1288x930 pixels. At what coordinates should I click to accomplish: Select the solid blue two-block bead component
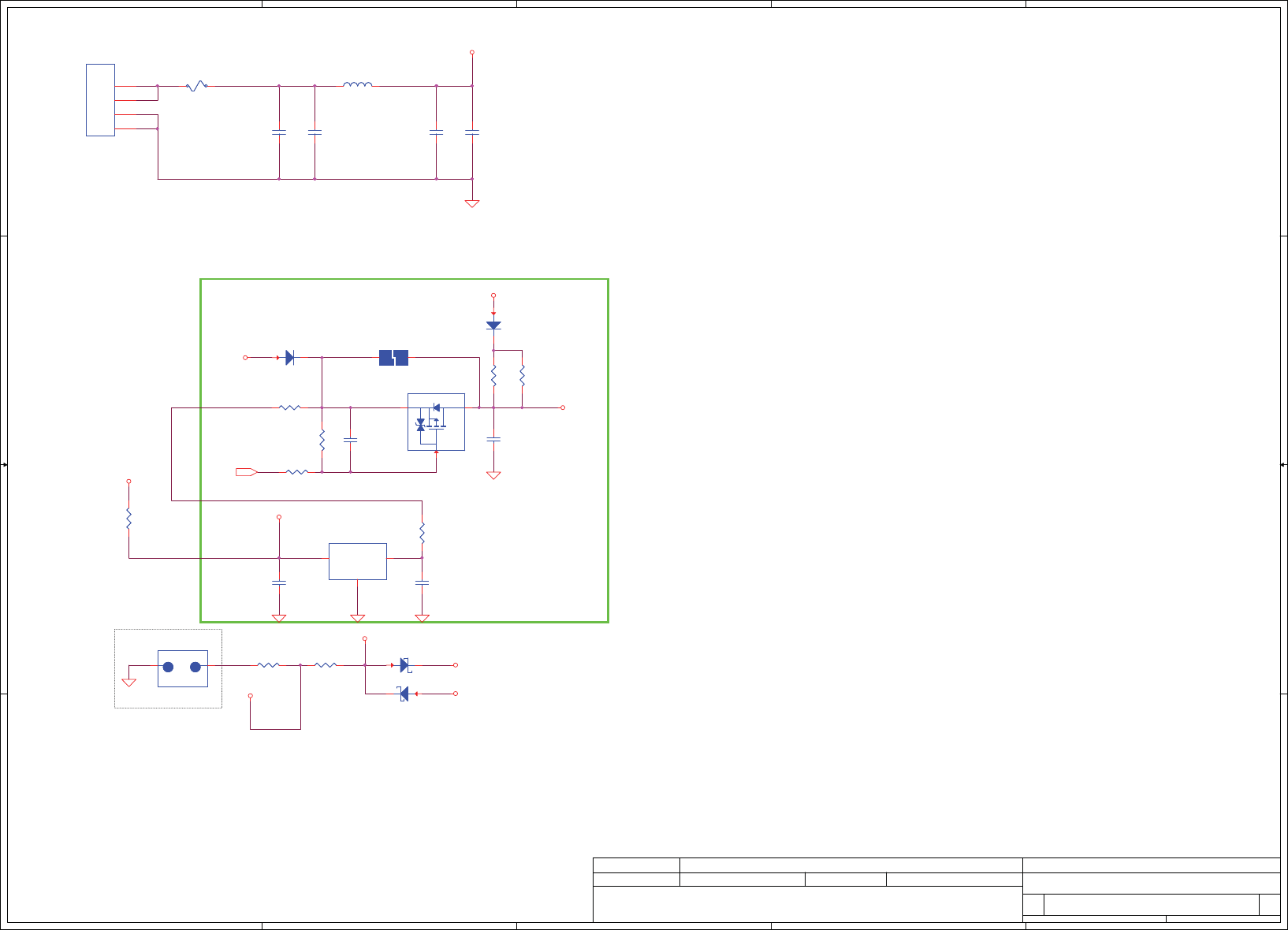(393, 358)
